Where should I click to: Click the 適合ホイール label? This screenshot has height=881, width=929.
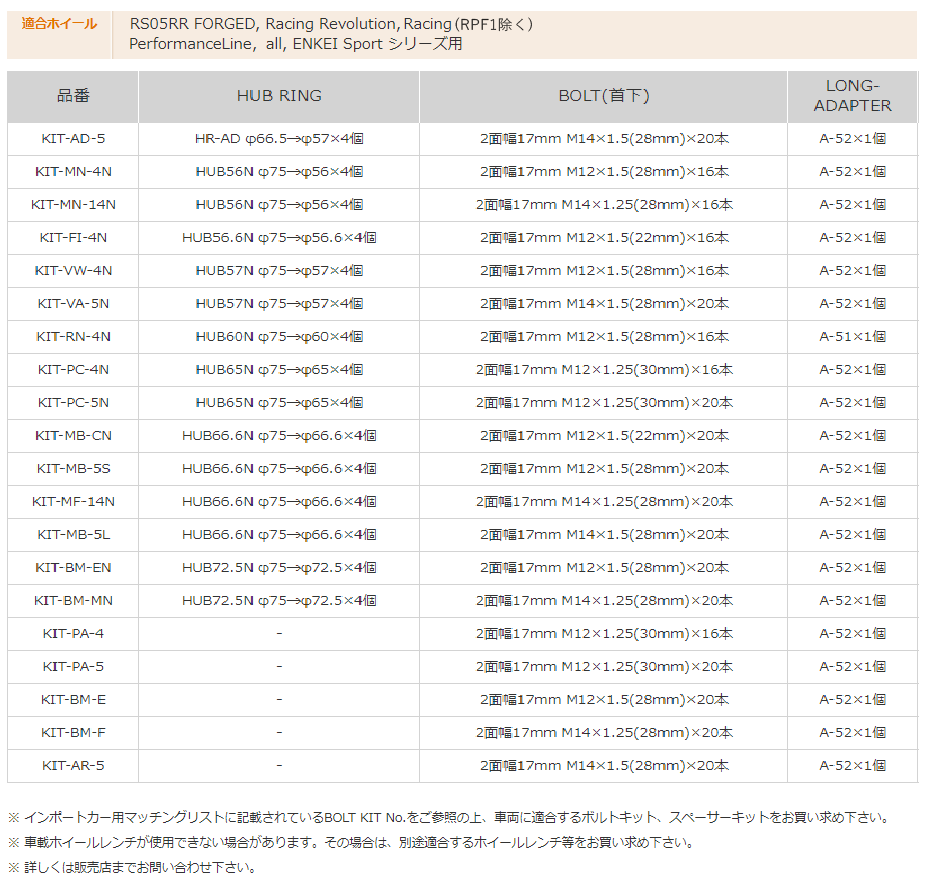[x=59, y=24]
